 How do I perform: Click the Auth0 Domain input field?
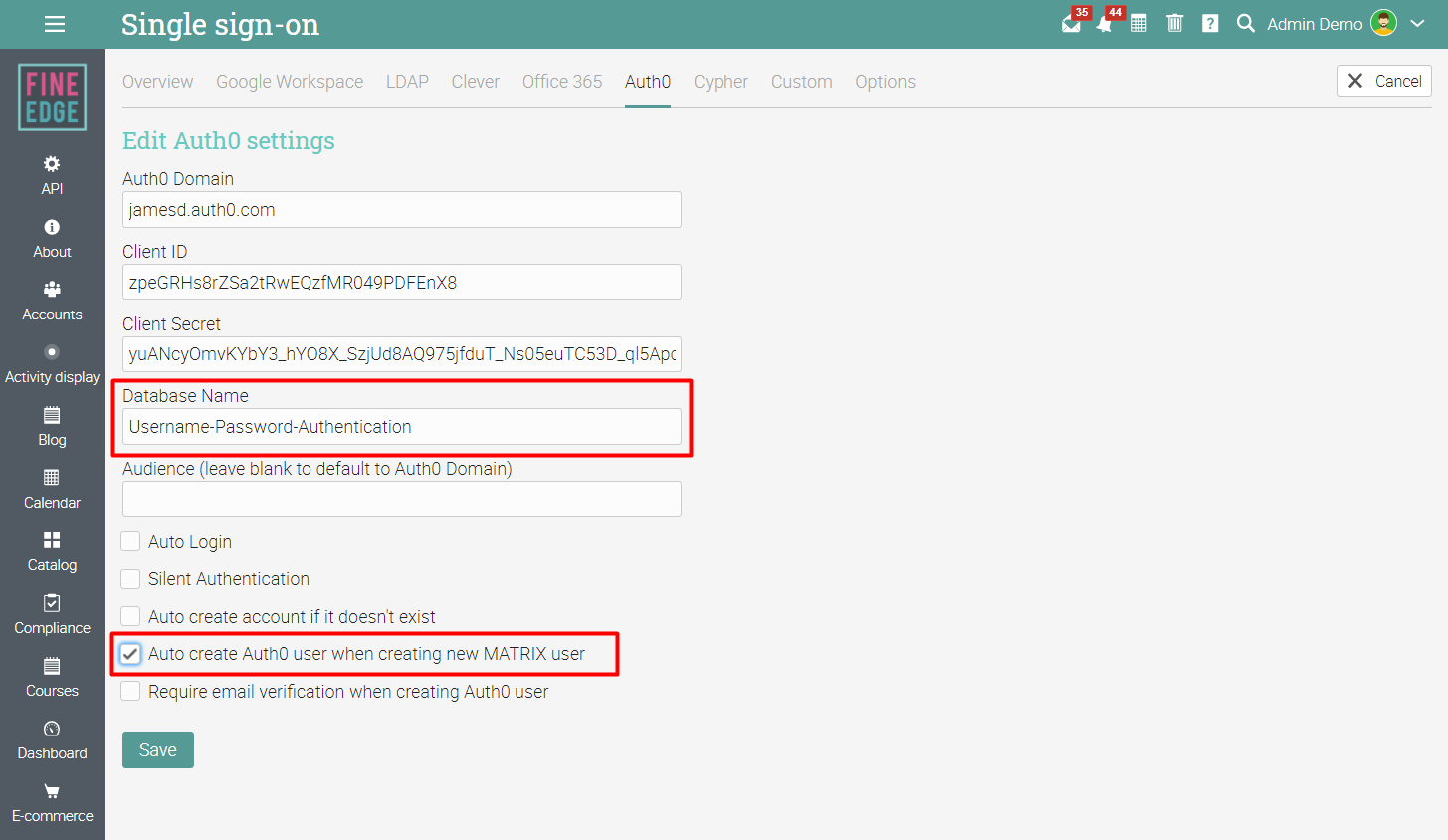click(402, 210)
